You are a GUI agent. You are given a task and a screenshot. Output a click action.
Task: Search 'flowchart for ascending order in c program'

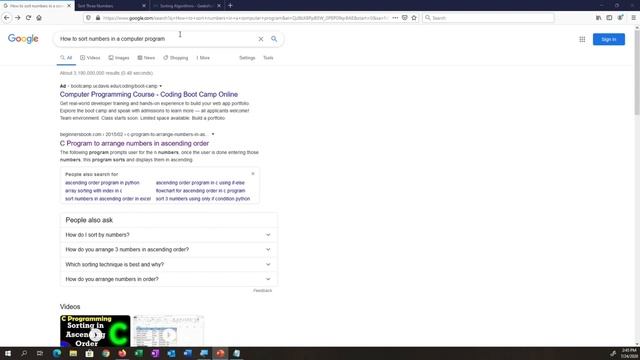(x=200, y=191)
